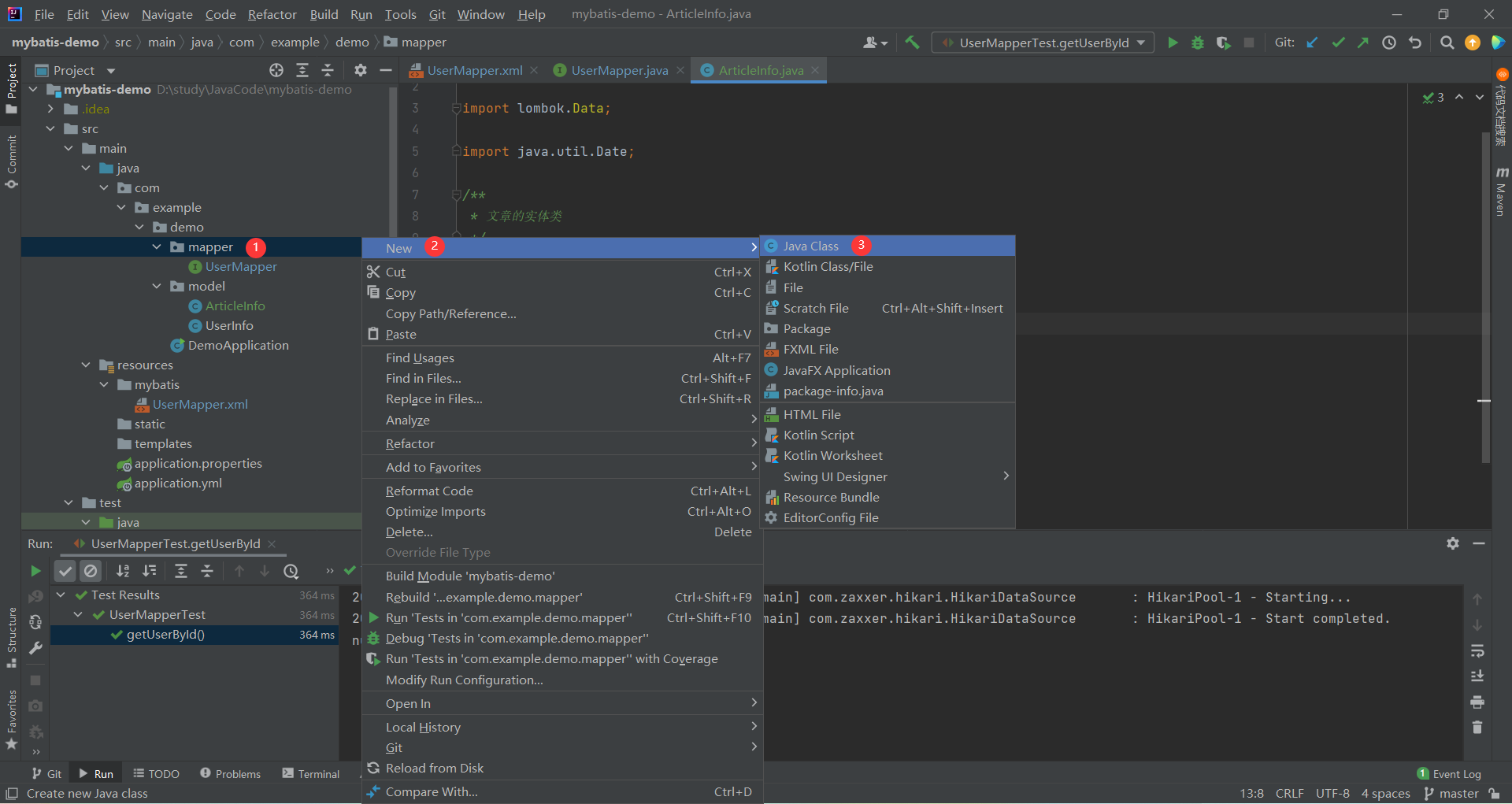Open Project view mode dropdown arrow
The image size is (1512, 804).
[111, 71]
